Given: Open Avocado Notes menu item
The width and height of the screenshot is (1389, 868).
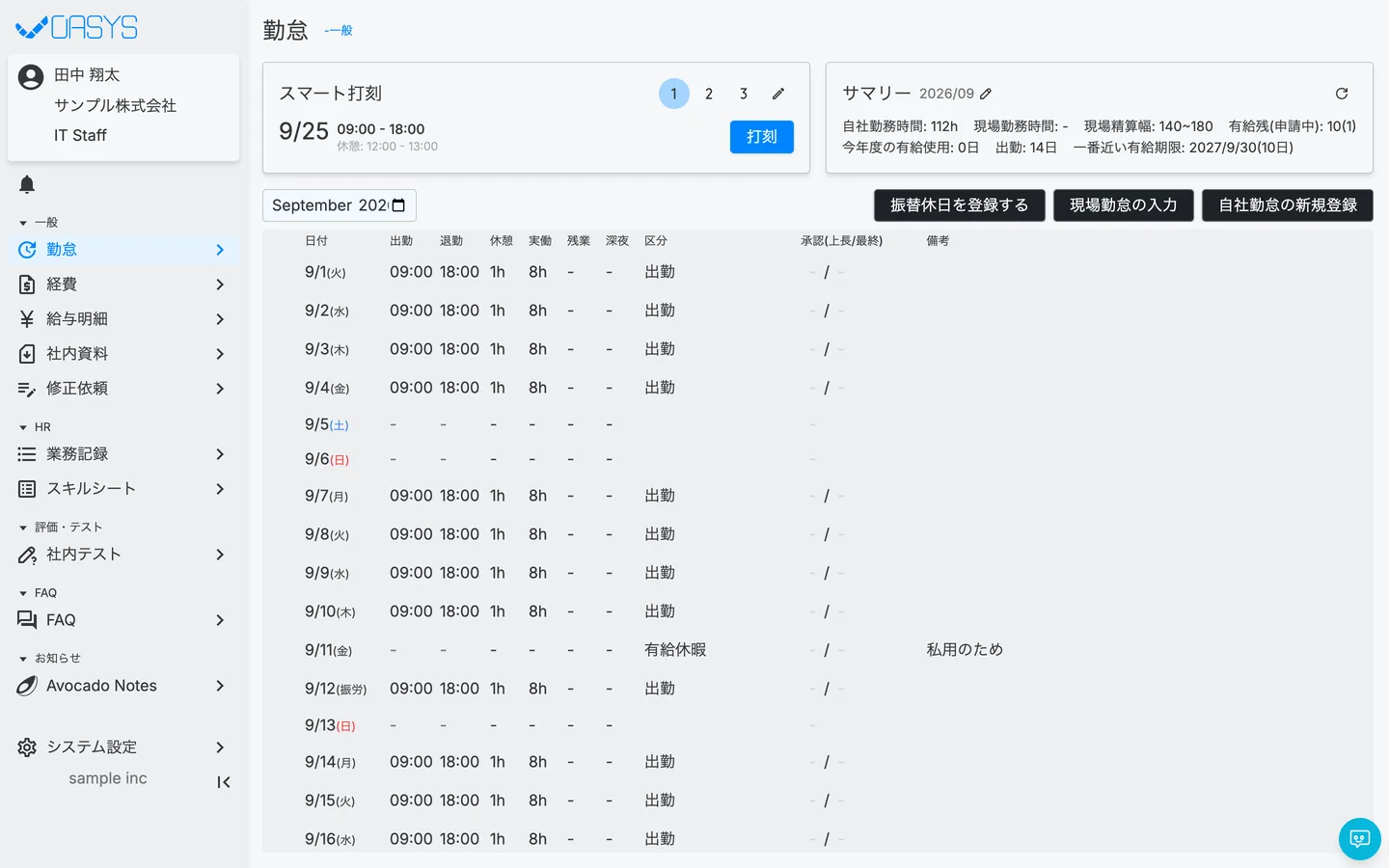Looking at the screenshot, I should pyautogui.click(x=123, y=686).
